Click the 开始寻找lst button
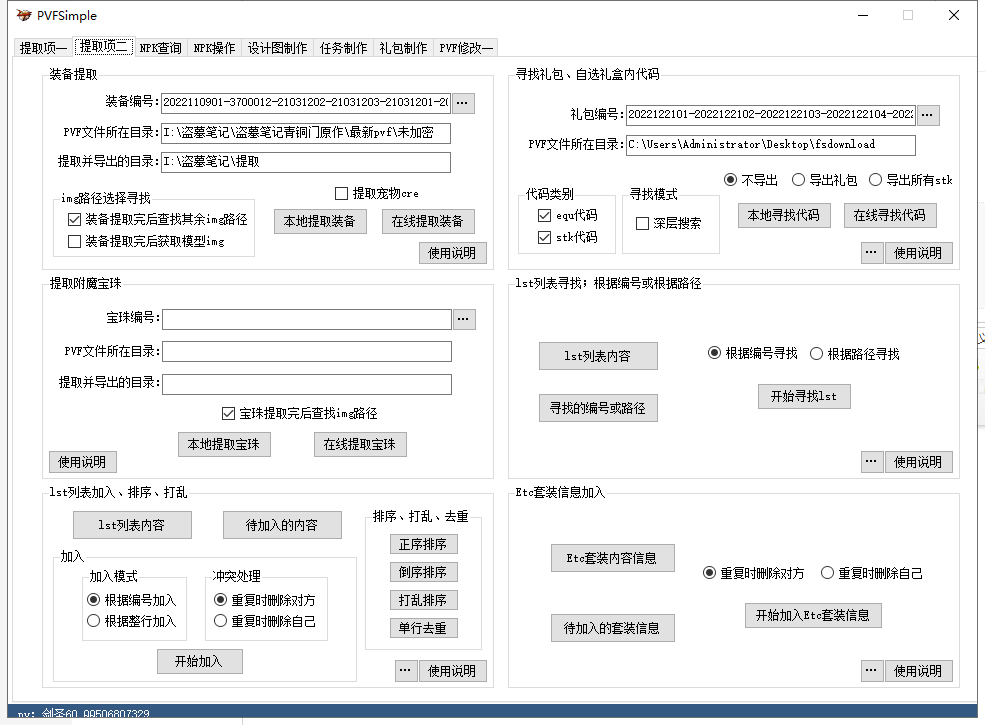The width and height of the screenshot is (985, 725). click(804, 396)
